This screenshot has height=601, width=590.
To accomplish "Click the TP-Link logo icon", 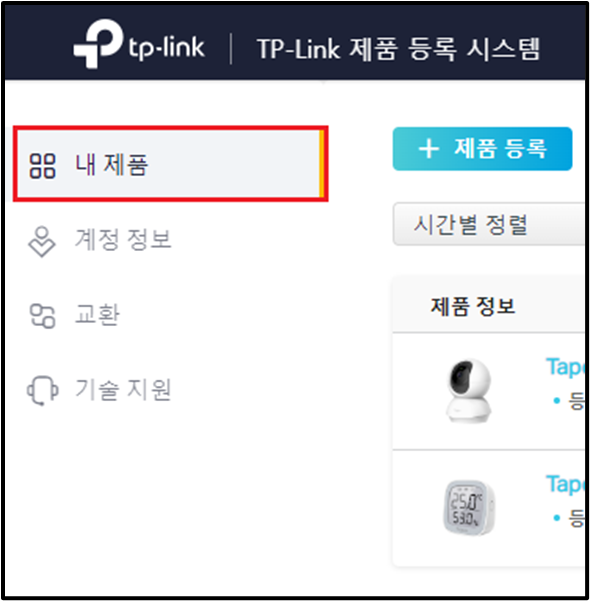I will coord(99,43).
